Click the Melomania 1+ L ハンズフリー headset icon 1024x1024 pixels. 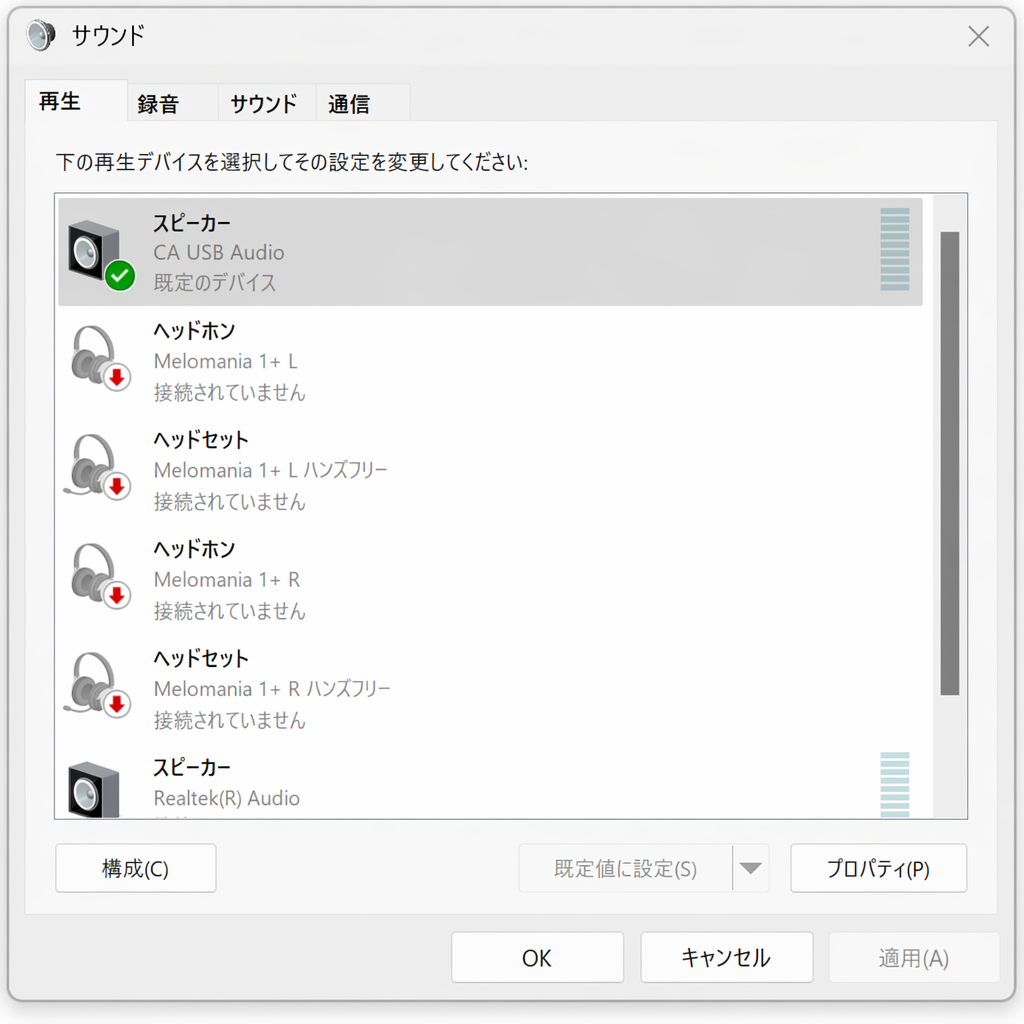[98, 468]
